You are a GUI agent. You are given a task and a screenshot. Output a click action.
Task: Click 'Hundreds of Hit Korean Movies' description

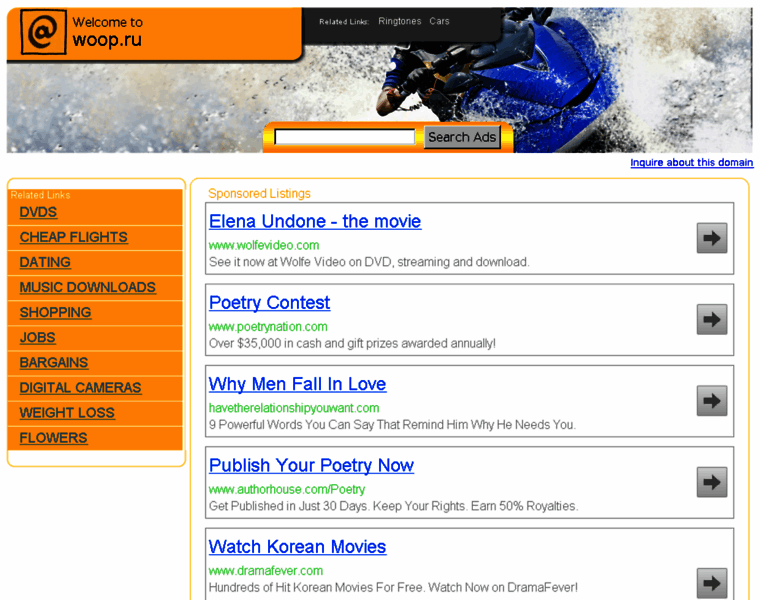point(393,588)
